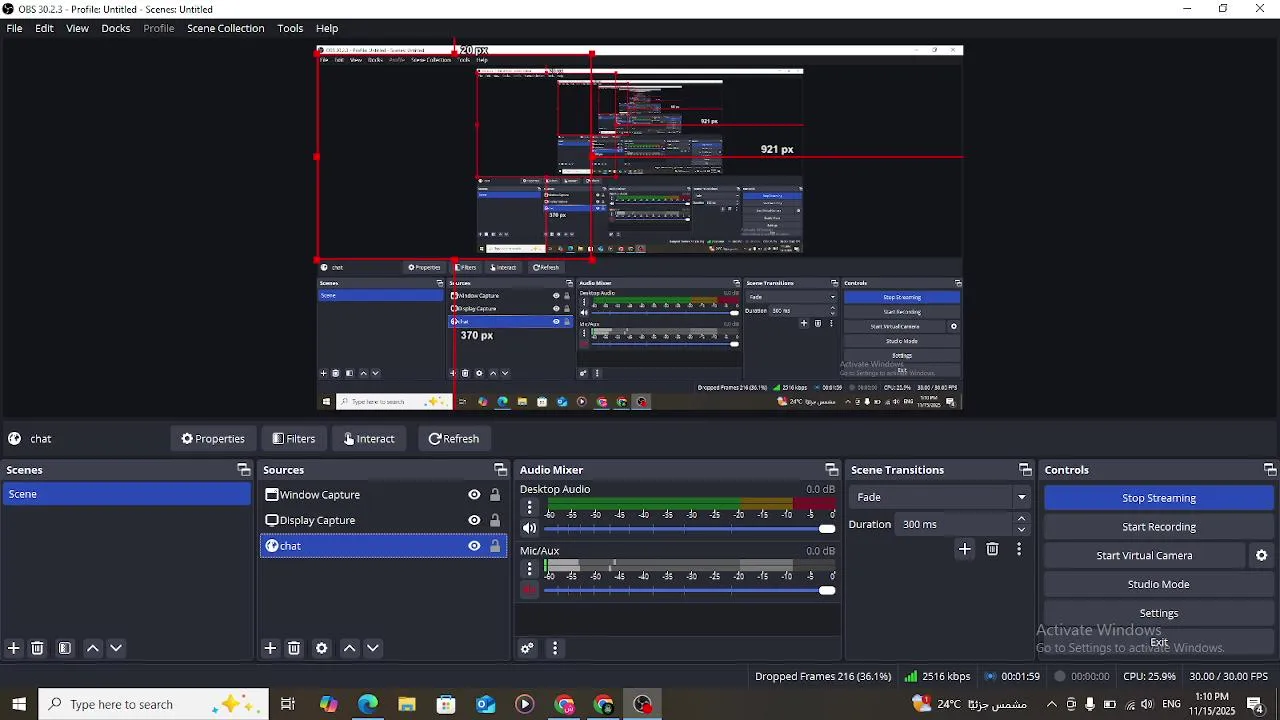
Task: Increase transition duration with up arrow
Action: pos(1021,519)
